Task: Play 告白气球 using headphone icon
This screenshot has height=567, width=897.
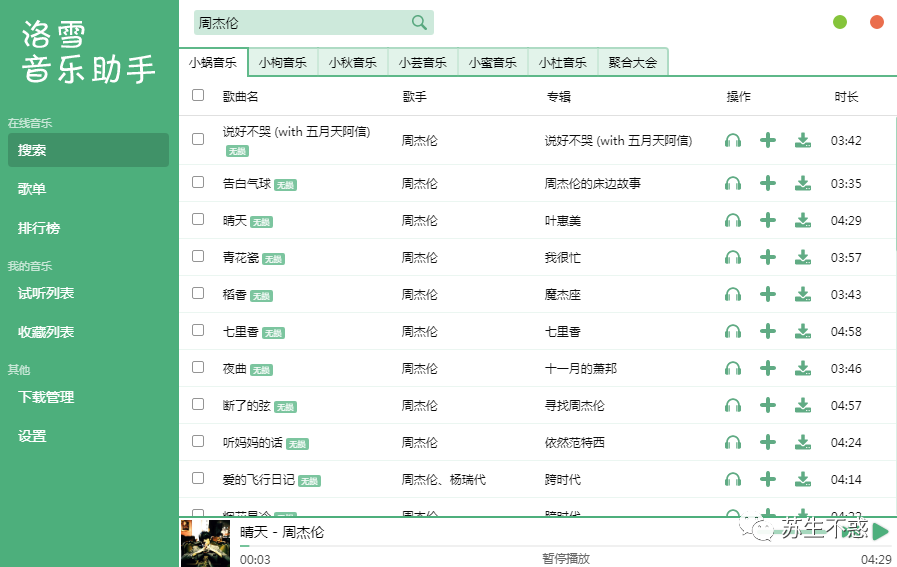Action: (733, 183)
